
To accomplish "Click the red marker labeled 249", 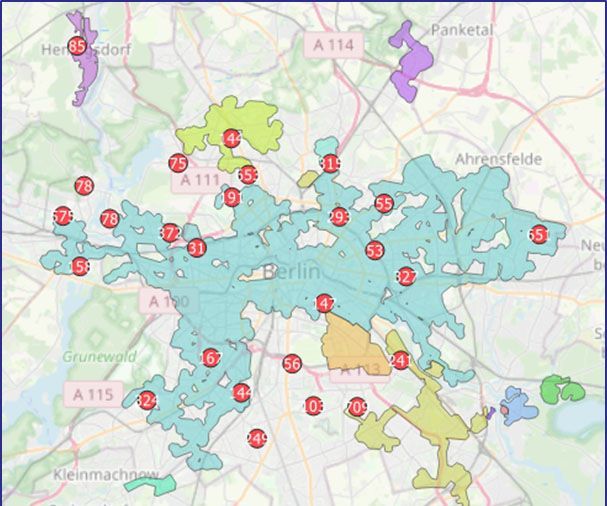I will click(256, 438).
